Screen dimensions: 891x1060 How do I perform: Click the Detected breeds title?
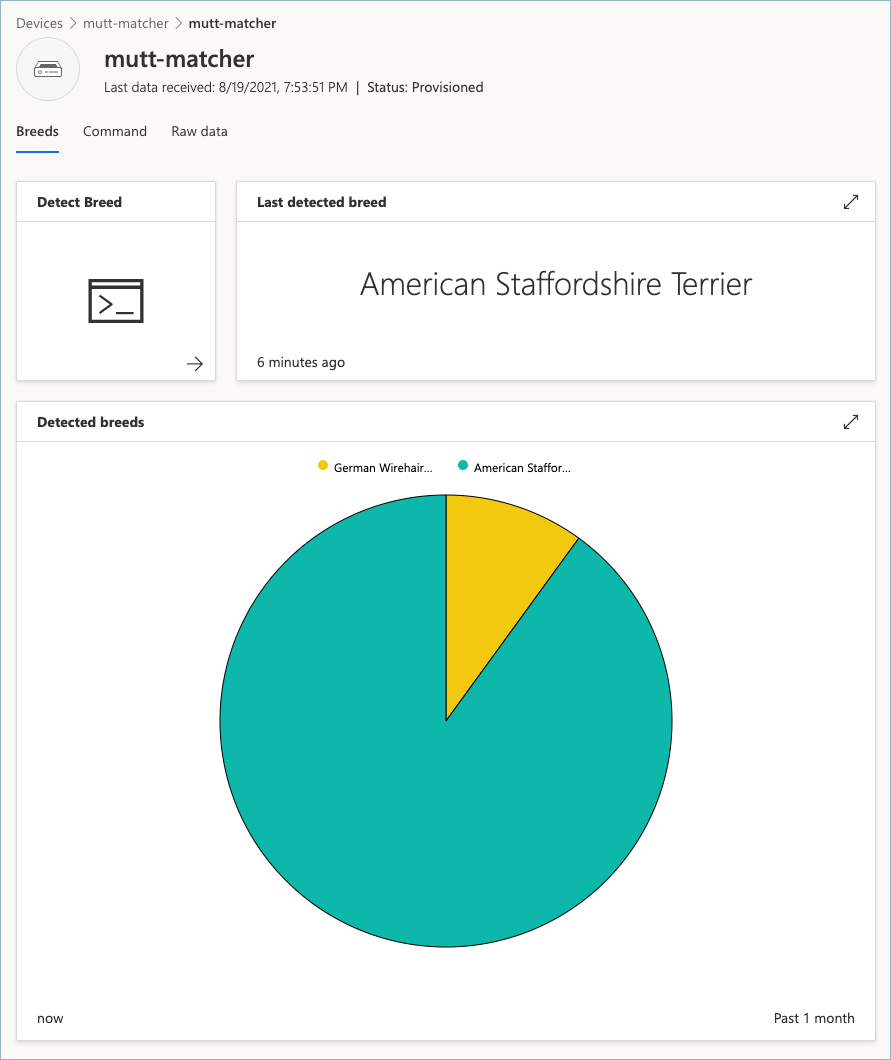[91, 422]
